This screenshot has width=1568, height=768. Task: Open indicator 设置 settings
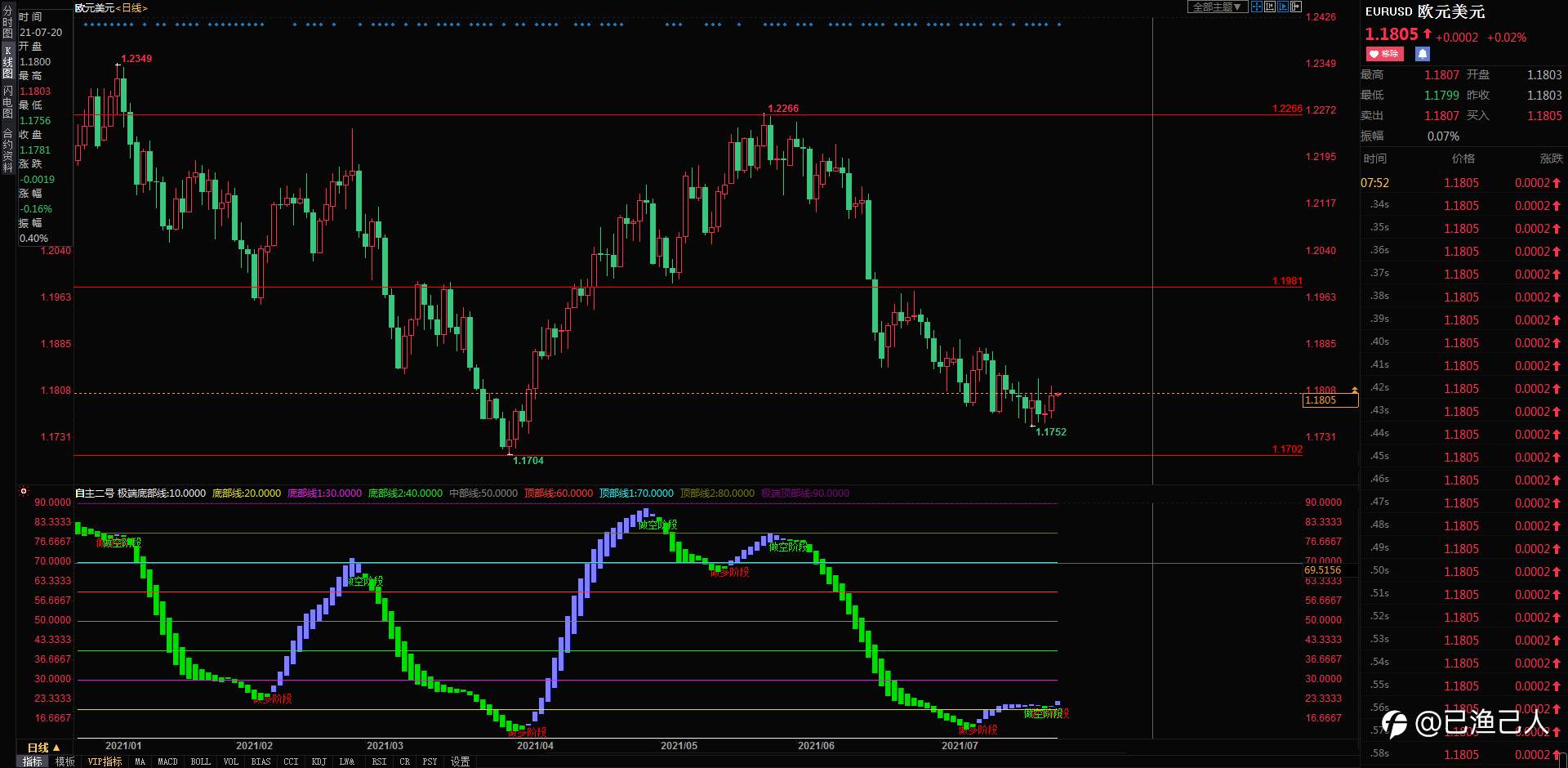(x=461, y=761)
